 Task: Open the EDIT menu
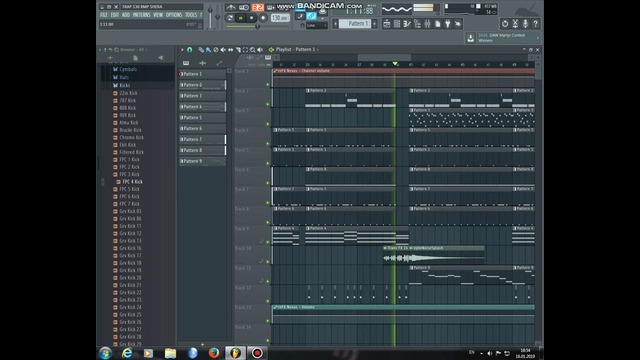click(115, 15)
